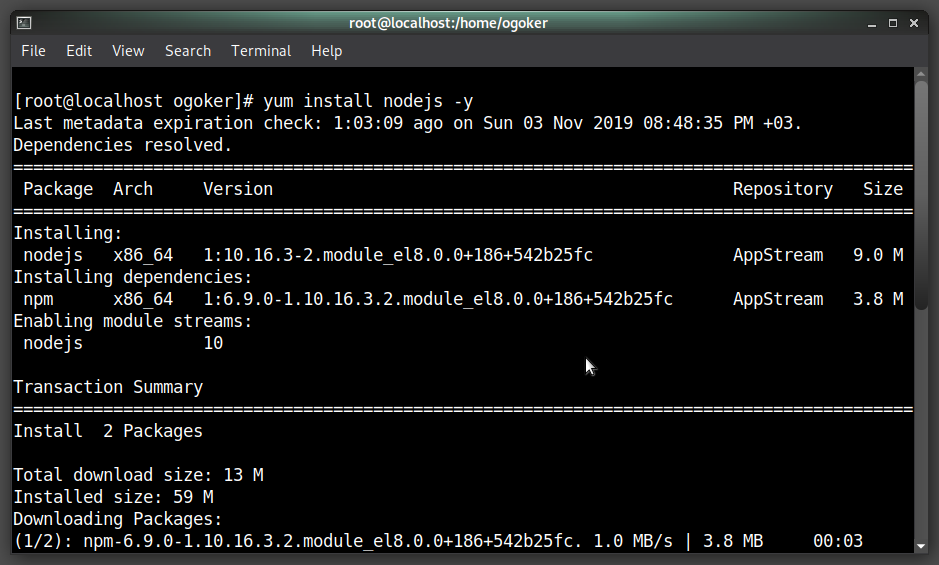Image resolution: width=939 pixels, height=565 pixels.
Task: Click the 'Enabling module streams:' line
Action: click(x=133, y=321)
